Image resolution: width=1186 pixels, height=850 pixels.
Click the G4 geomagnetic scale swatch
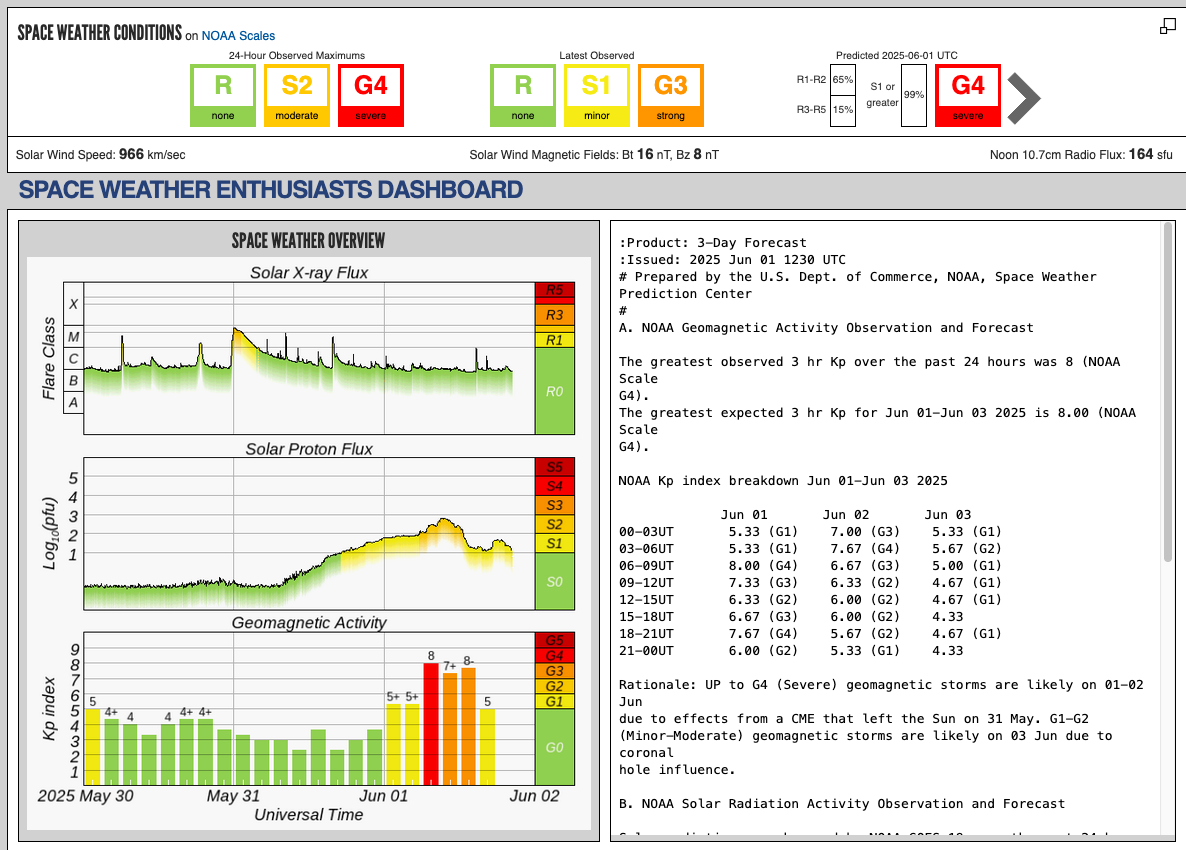[554, 656]
